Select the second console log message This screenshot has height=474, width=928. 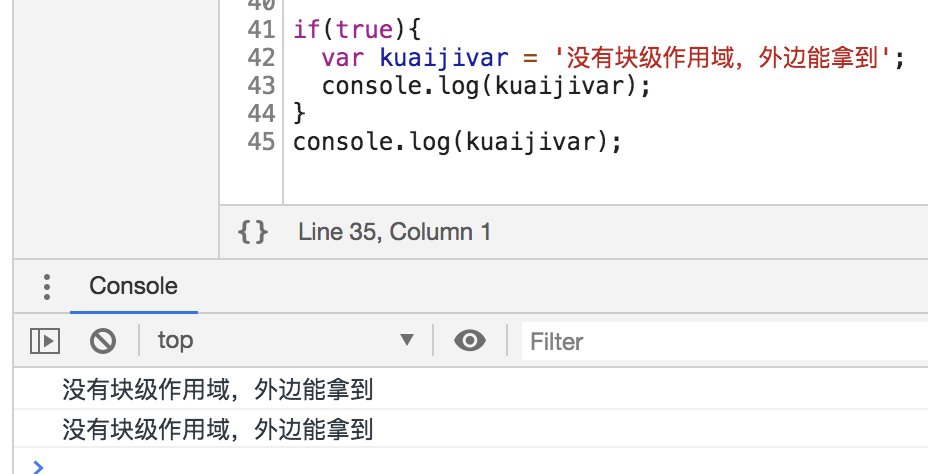pyautogui.click(x=217, y=430)
